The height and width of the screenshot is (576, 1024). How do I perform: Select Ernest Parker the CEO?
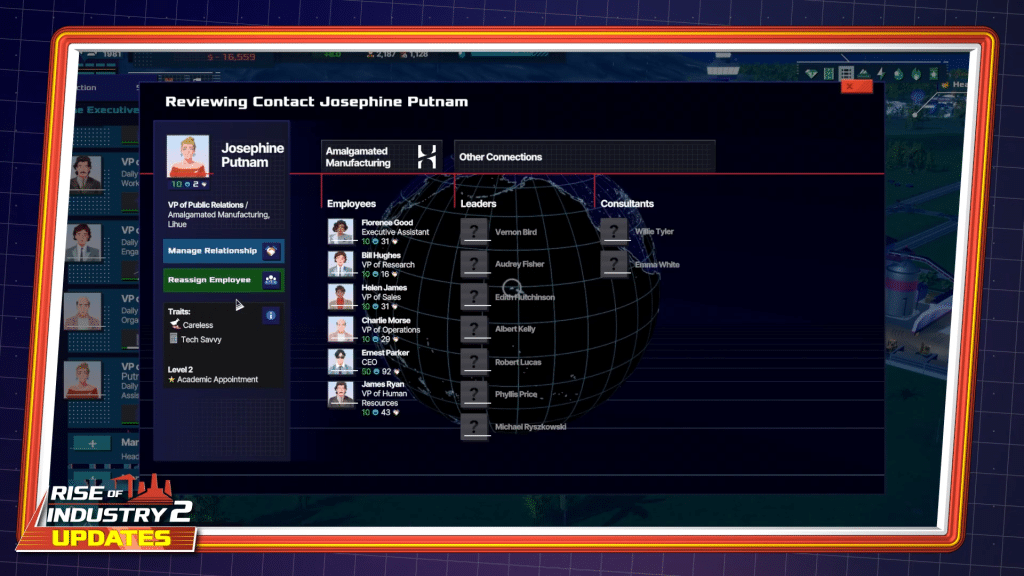(340, 360)
